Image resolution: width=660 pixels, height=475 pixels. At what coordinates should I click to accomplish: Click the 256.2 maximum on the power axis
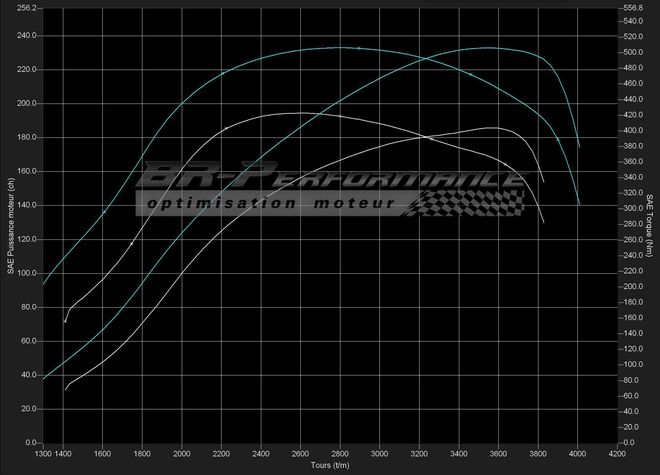26,8
